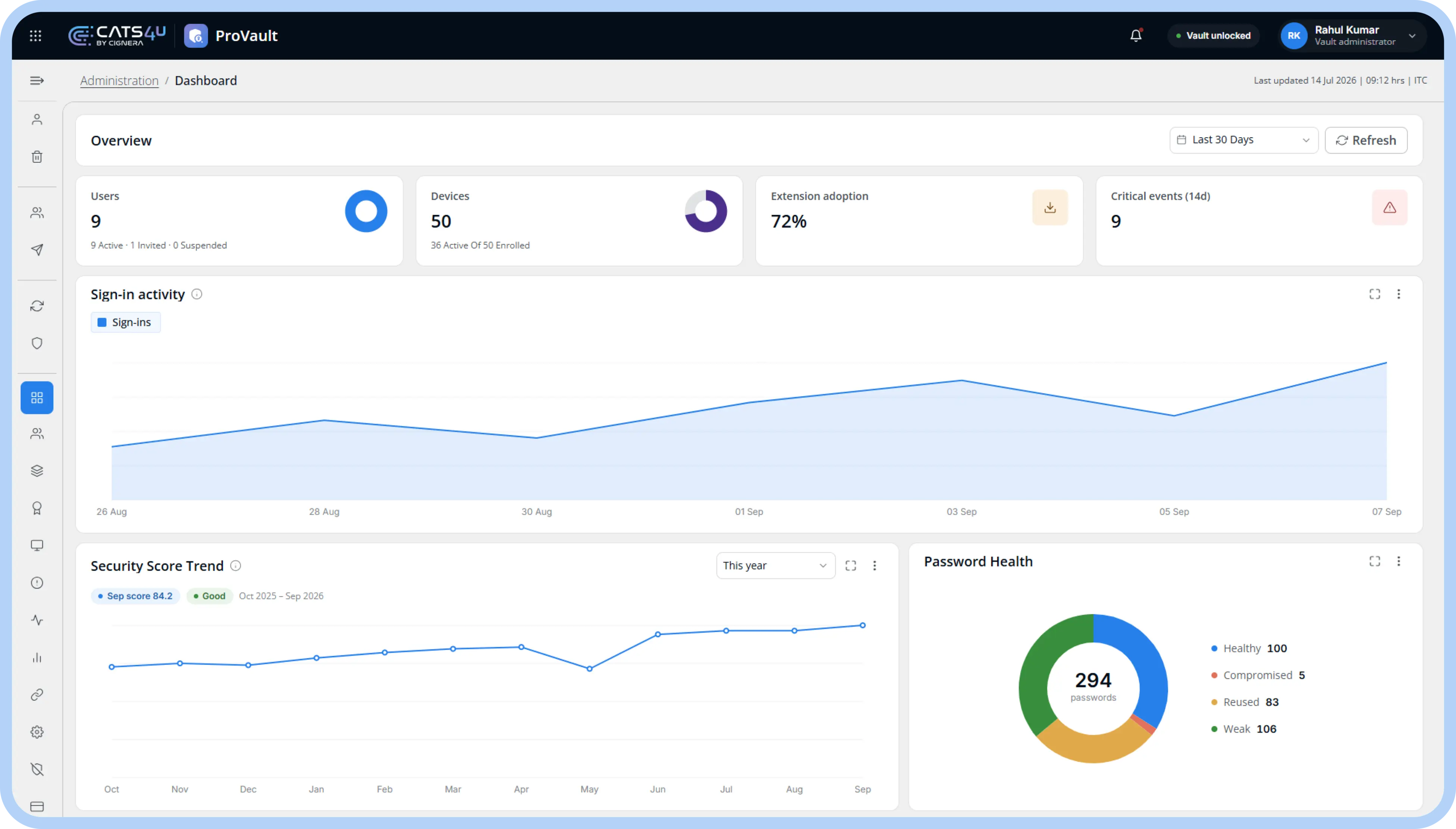Open Security Score Trend three-dot options menu
The width and height of the screenshot is (1456, 829).
[875, 565]
